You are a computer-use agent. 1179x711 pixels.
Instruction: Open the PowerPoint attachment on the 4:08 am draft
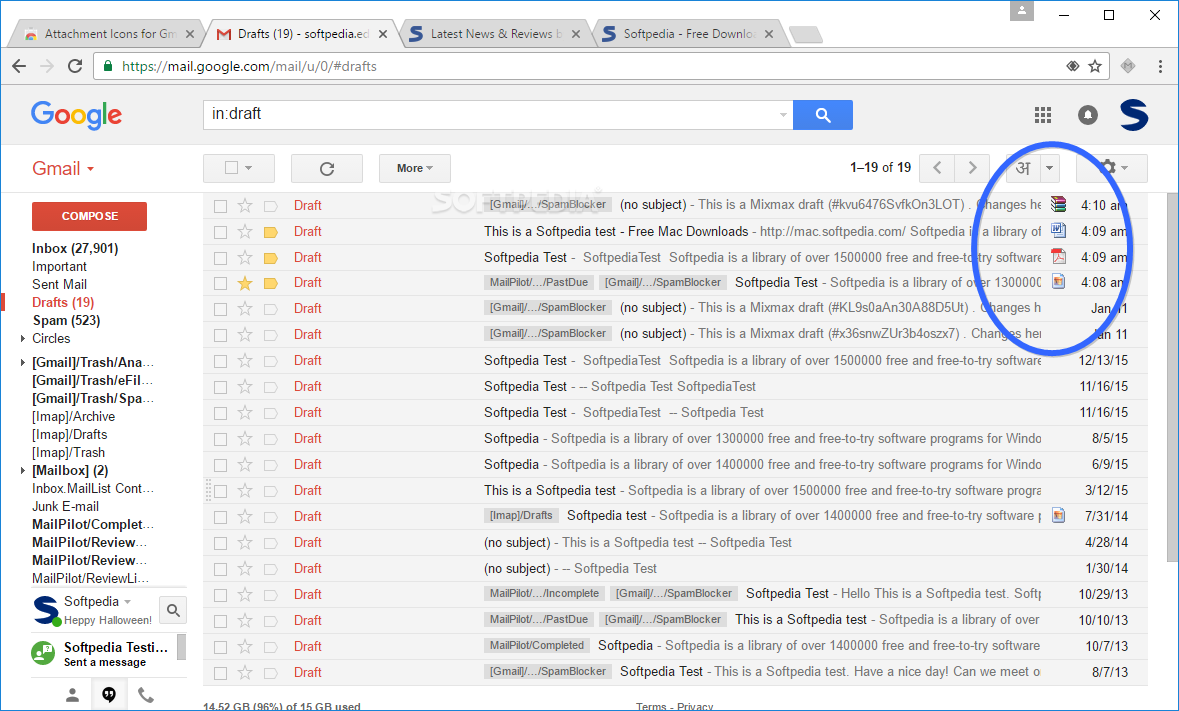(1058, 282)
